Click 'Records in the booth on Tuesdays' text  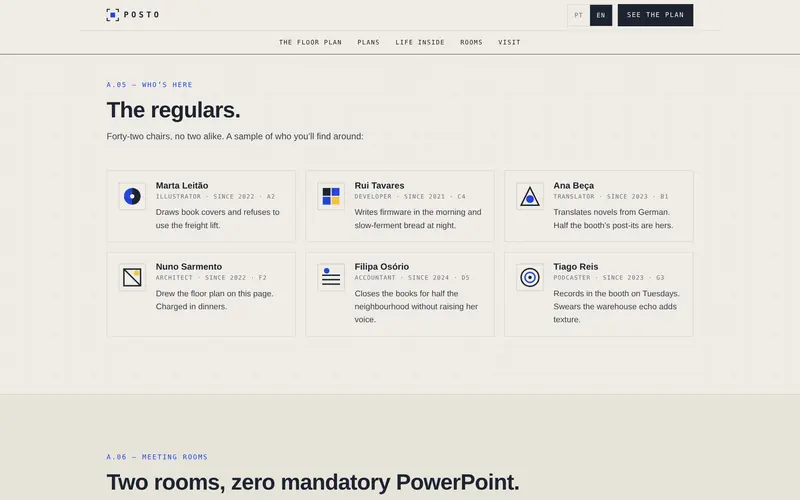point(616,306)
